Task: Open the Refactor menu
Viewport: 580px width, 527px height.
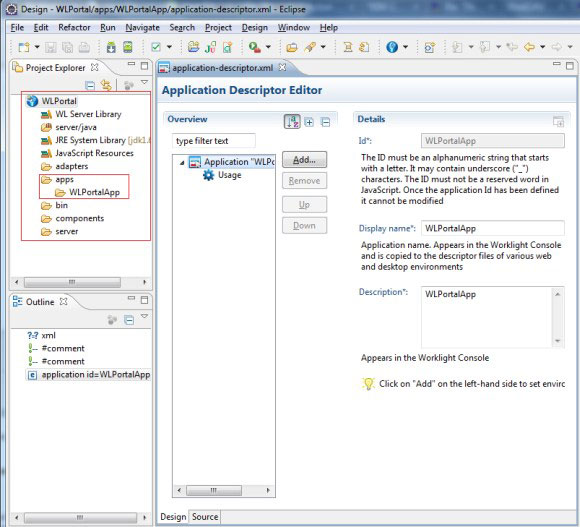Action: tap(74, 28)
